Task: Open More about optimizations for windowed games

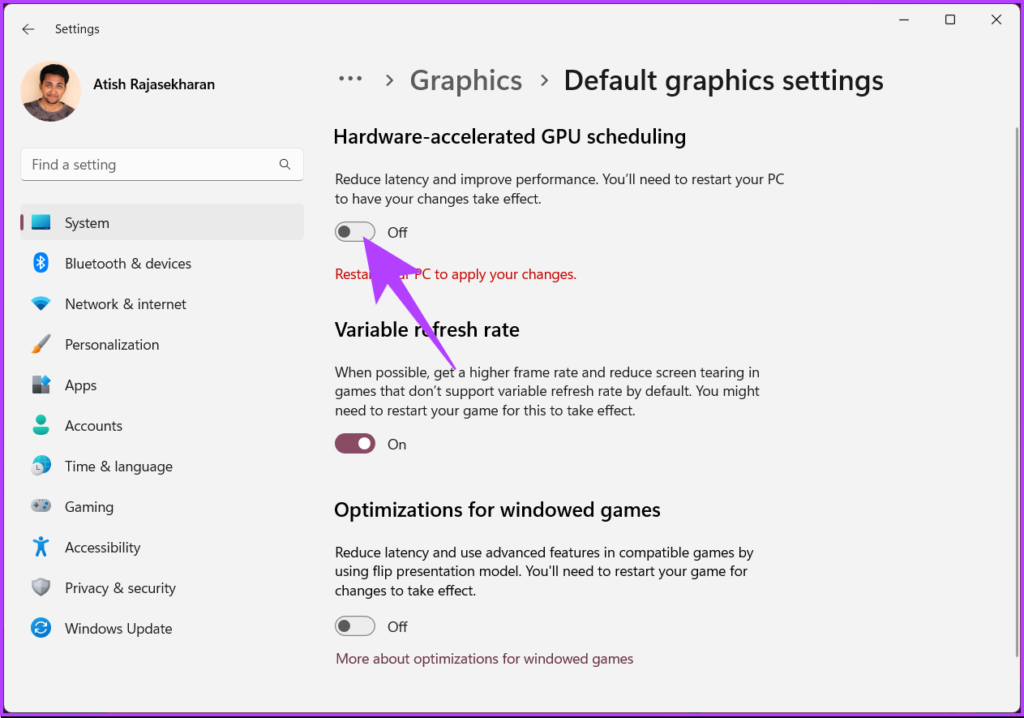Action: click(x=484, y=658)
